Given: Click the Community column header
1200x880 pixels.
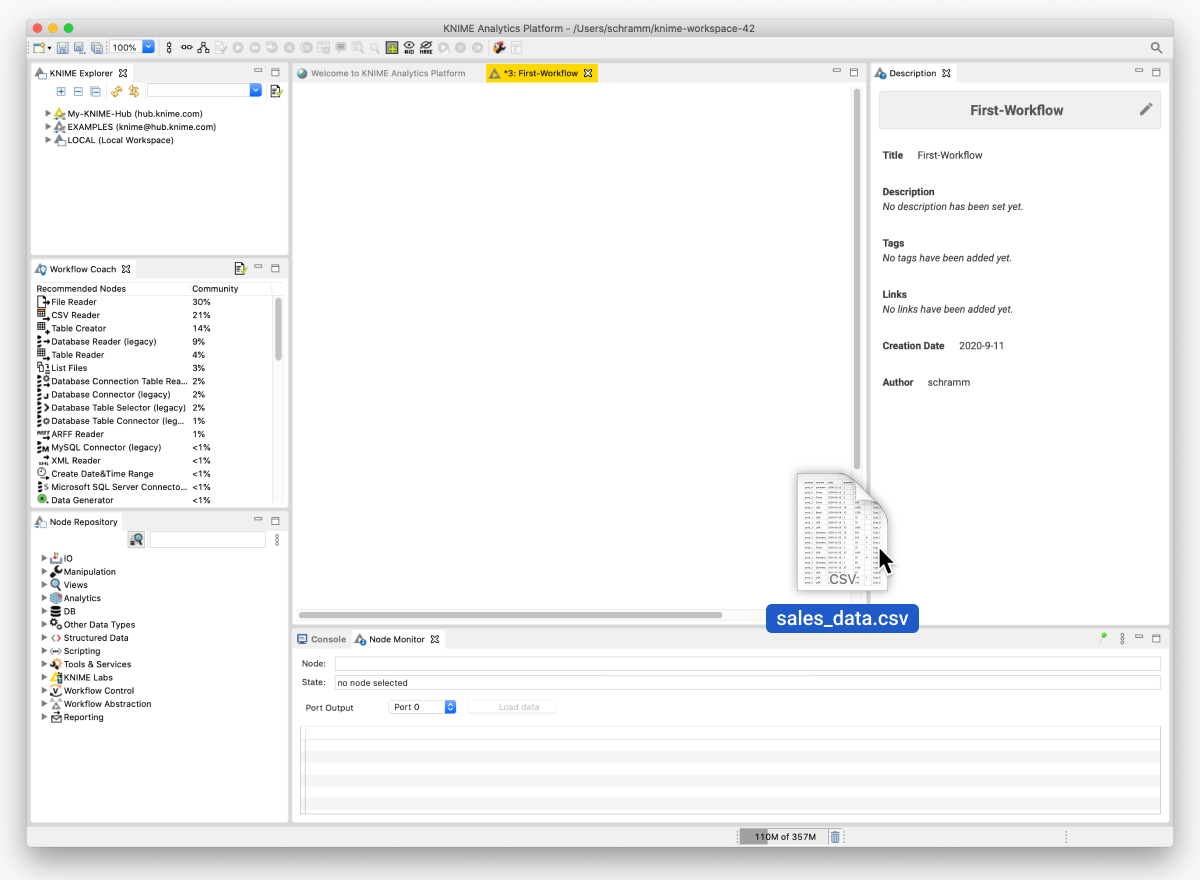Looking at the screenshot, I should pos(215,289).
